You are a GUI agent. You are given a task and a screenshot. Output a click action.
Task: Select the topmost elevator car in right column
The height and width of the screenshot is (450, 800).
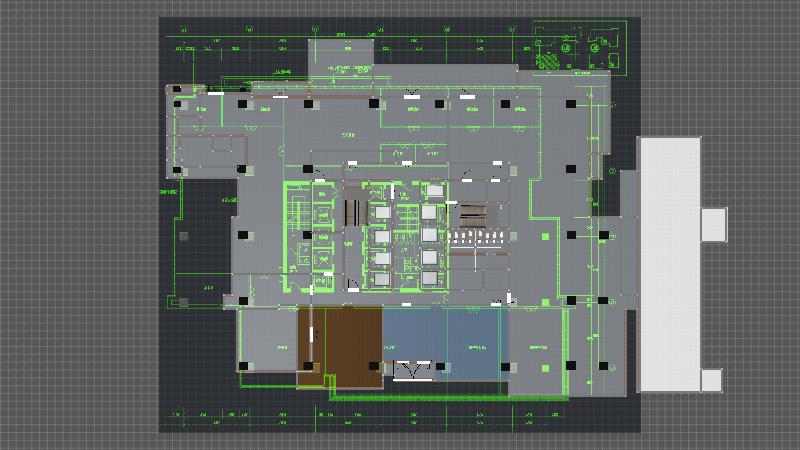[x=433, y=191]
